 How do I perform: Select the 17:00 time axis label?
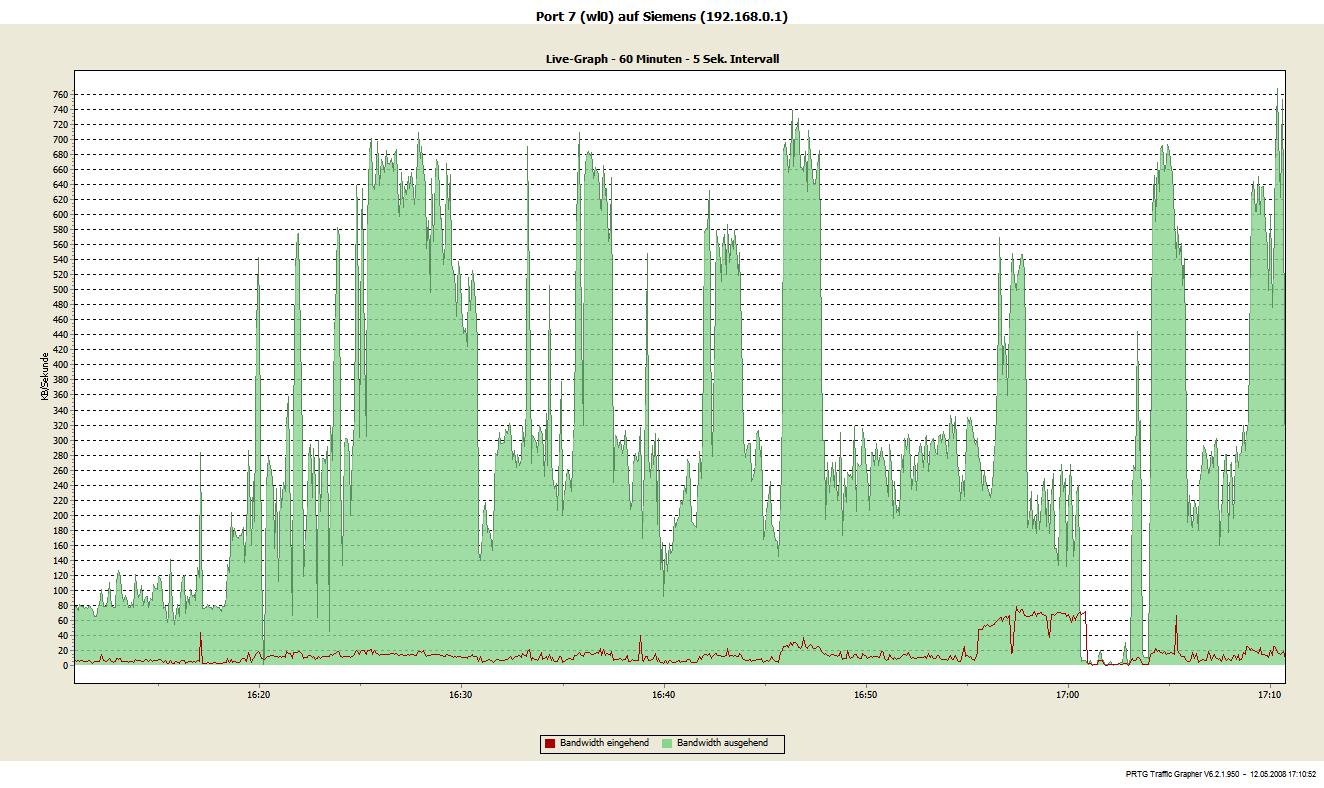[1067, 694]
